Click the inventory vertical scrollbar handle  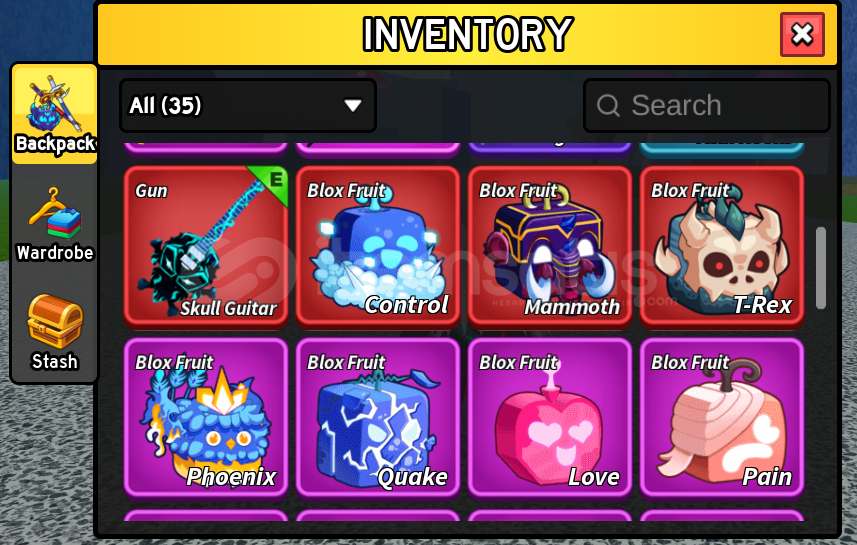click(820, 268)
